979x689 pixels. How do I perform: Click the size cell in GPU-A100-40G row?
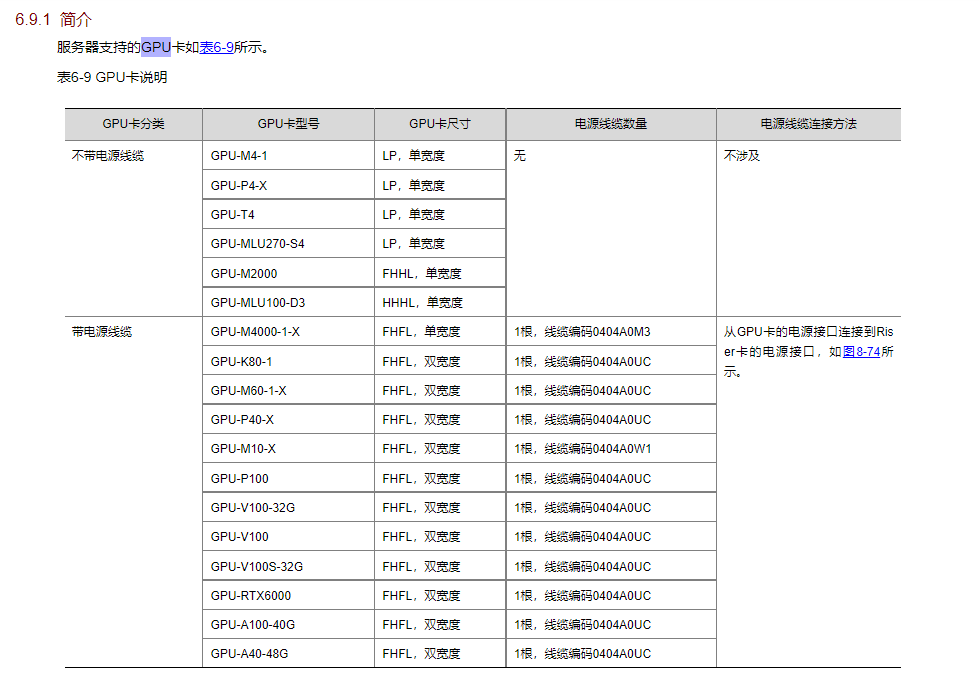[x=440, y=625]
